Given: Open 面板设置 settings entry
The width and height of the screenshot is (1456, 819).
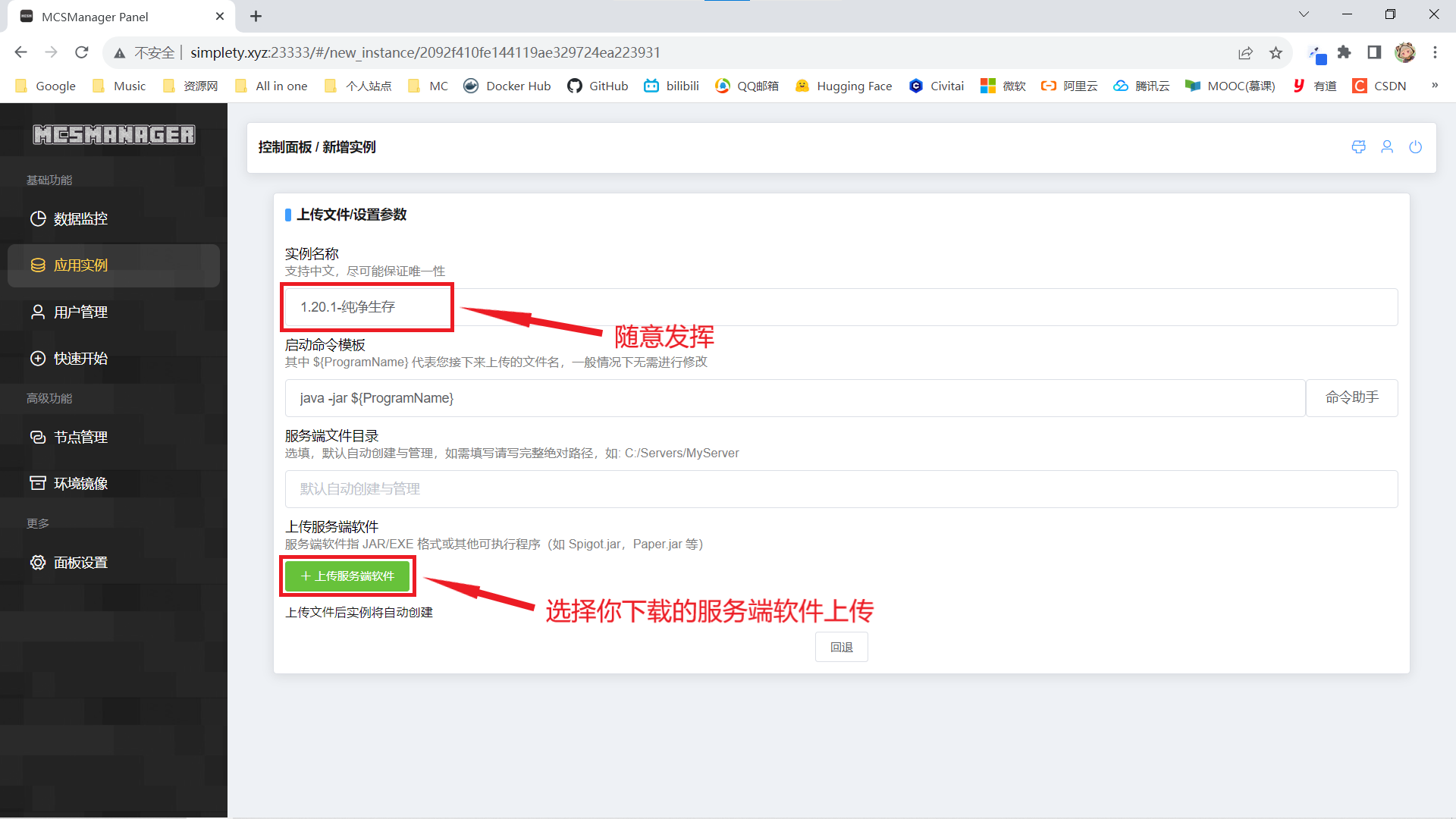Looking at the screenshot, I should [80, 563].
